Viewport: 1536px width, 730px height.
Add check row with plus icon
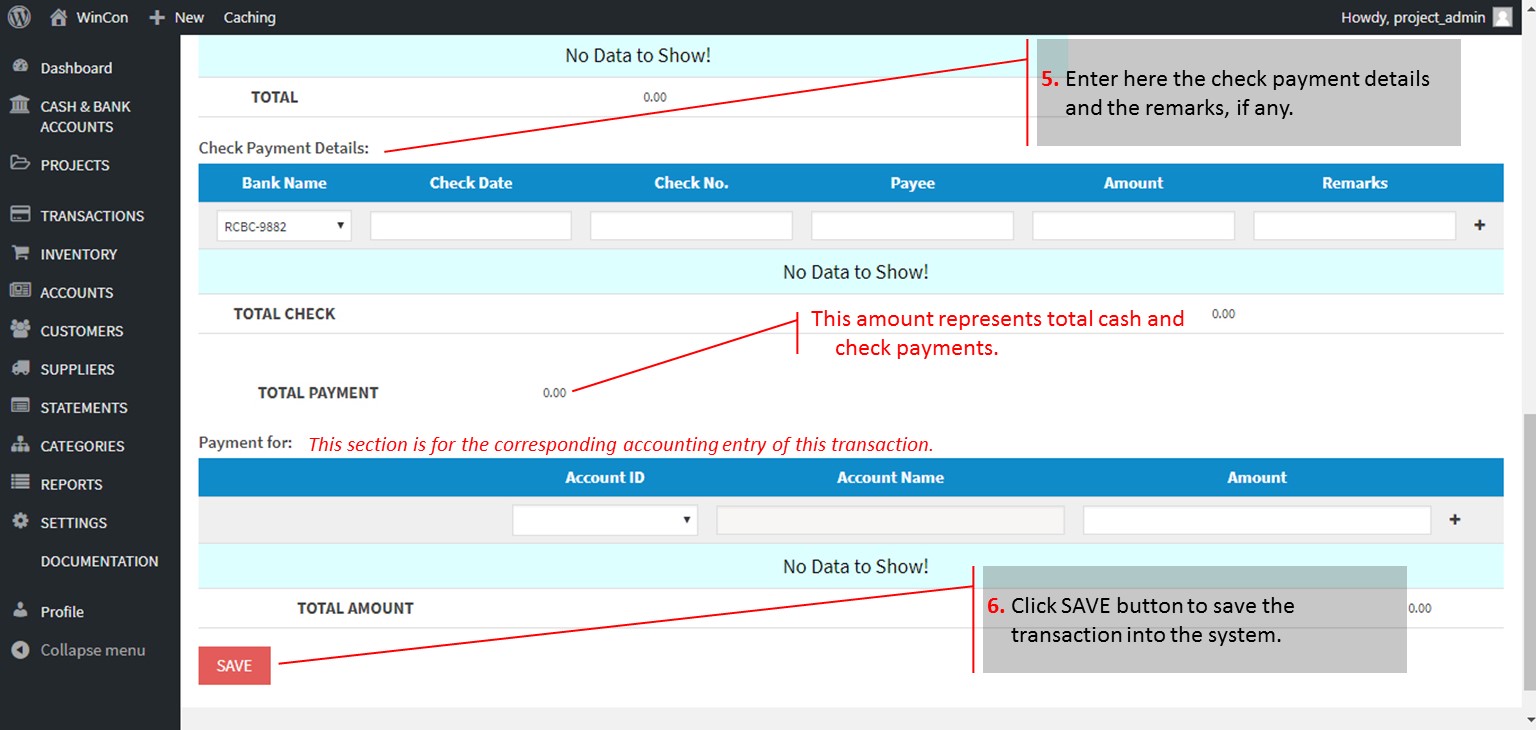pyautogui.click(x=1480, y=226)
